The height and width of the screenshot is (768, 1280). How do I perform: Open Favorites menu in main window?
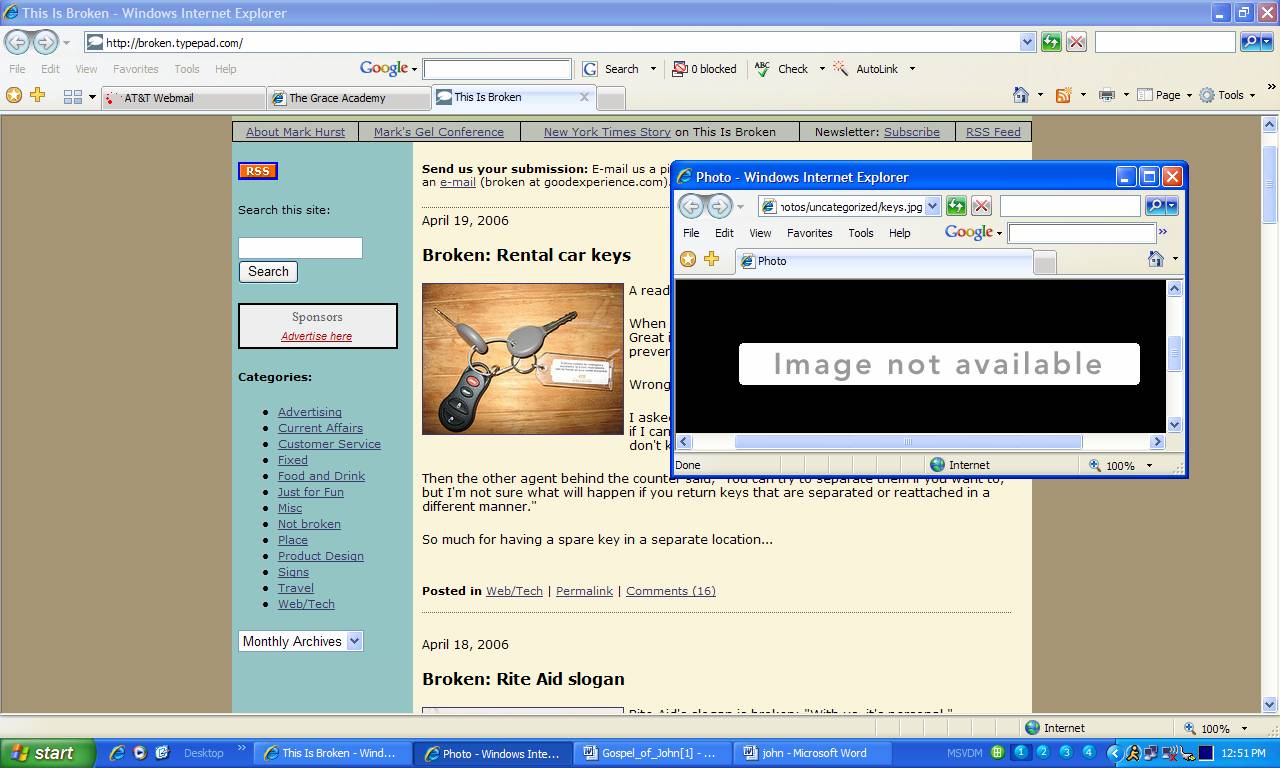[x=135, y=69]
